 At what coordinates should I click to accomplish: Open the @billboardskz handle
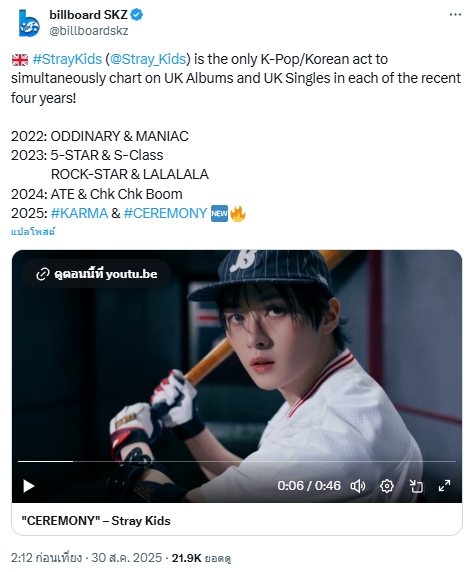89,31
